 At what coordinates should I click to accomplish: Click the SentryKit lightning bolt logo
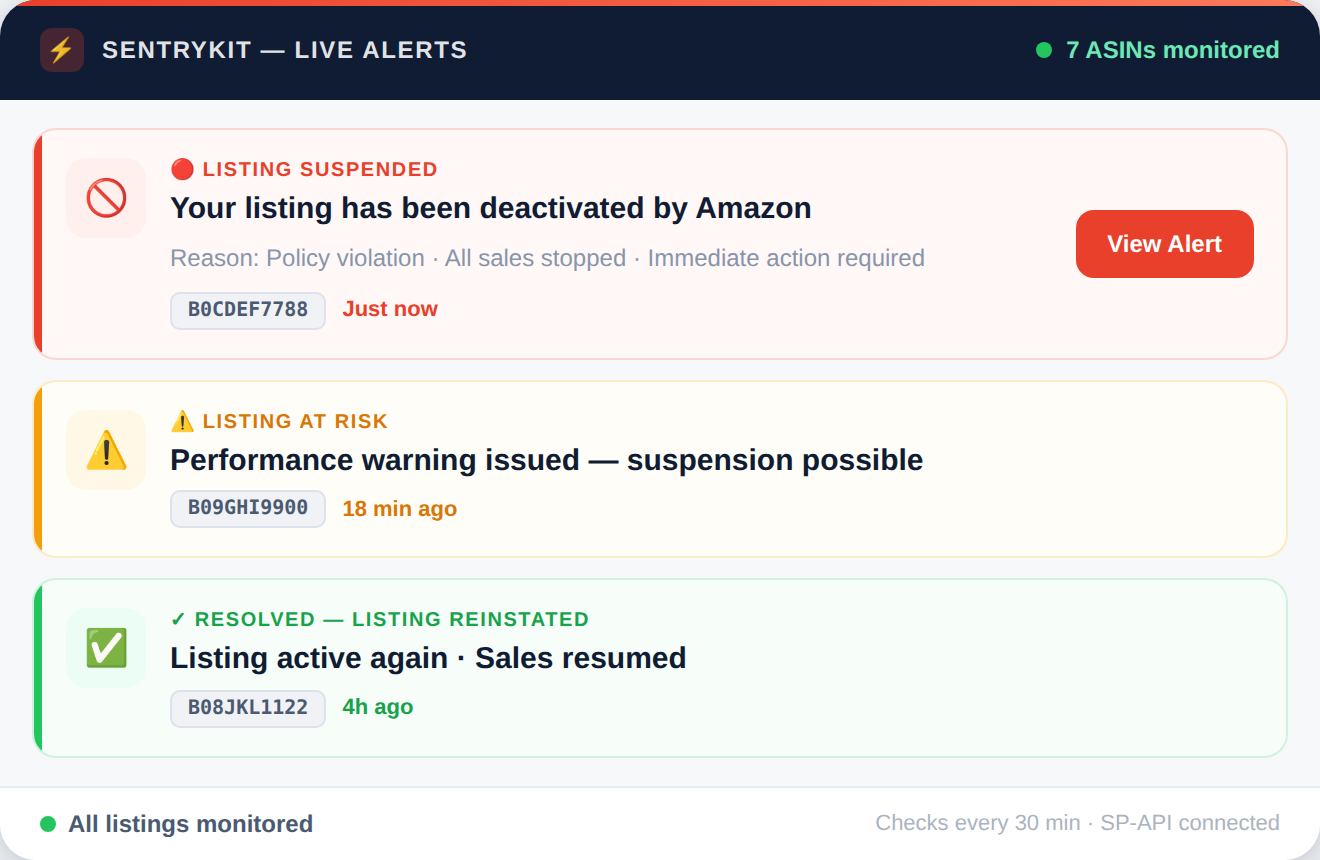click(x=62, y=50)
